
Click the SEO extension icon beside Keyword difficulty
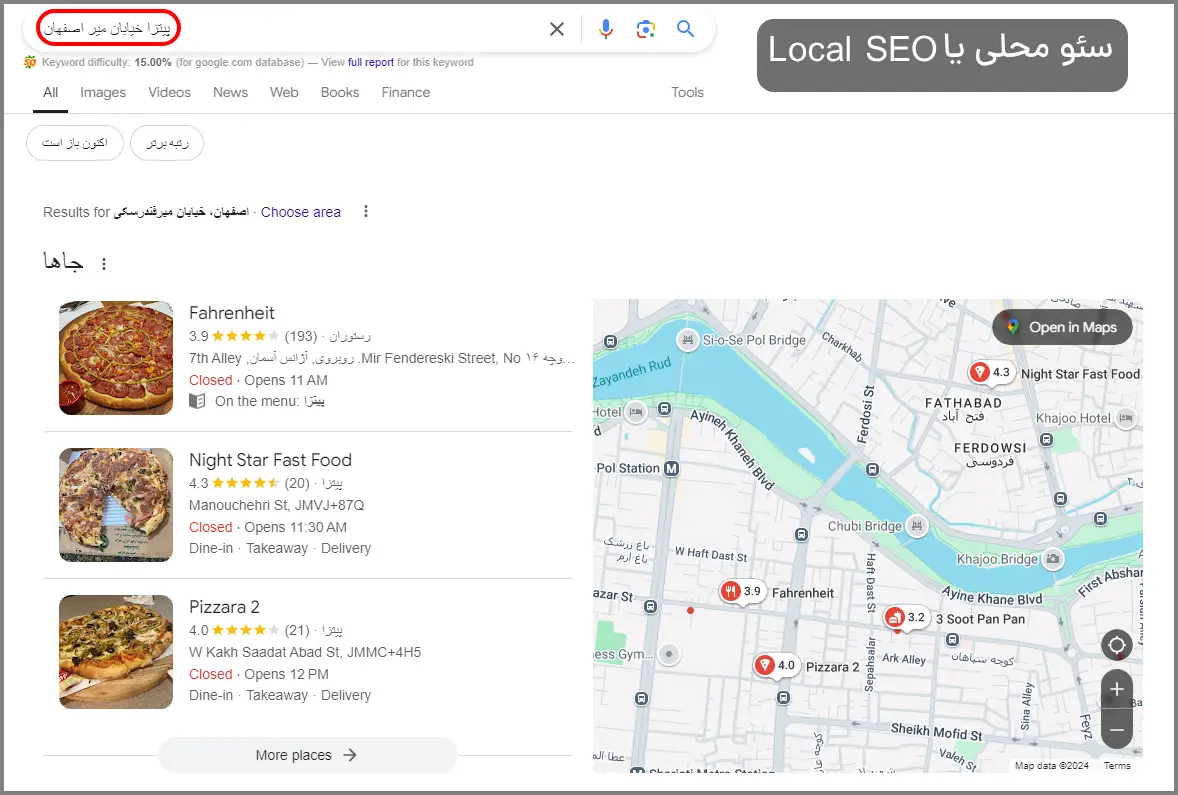tap(30, 62)
